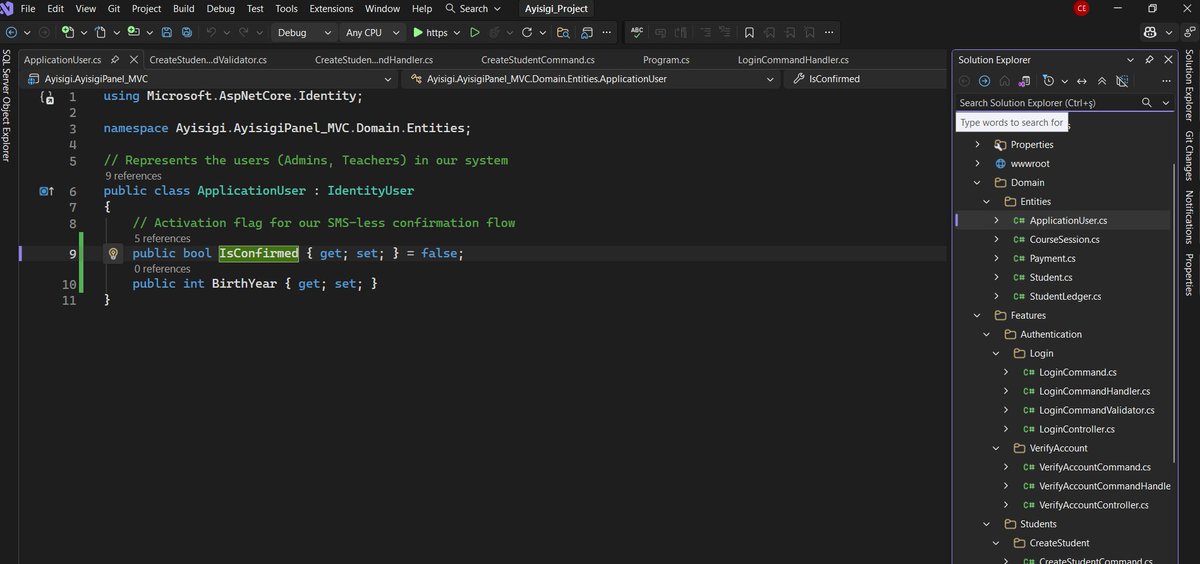Open Solution Explorer toolbar three-dots overflow
The width and height of the screenshot is (1200, 564).
(x=1166, y=81)
